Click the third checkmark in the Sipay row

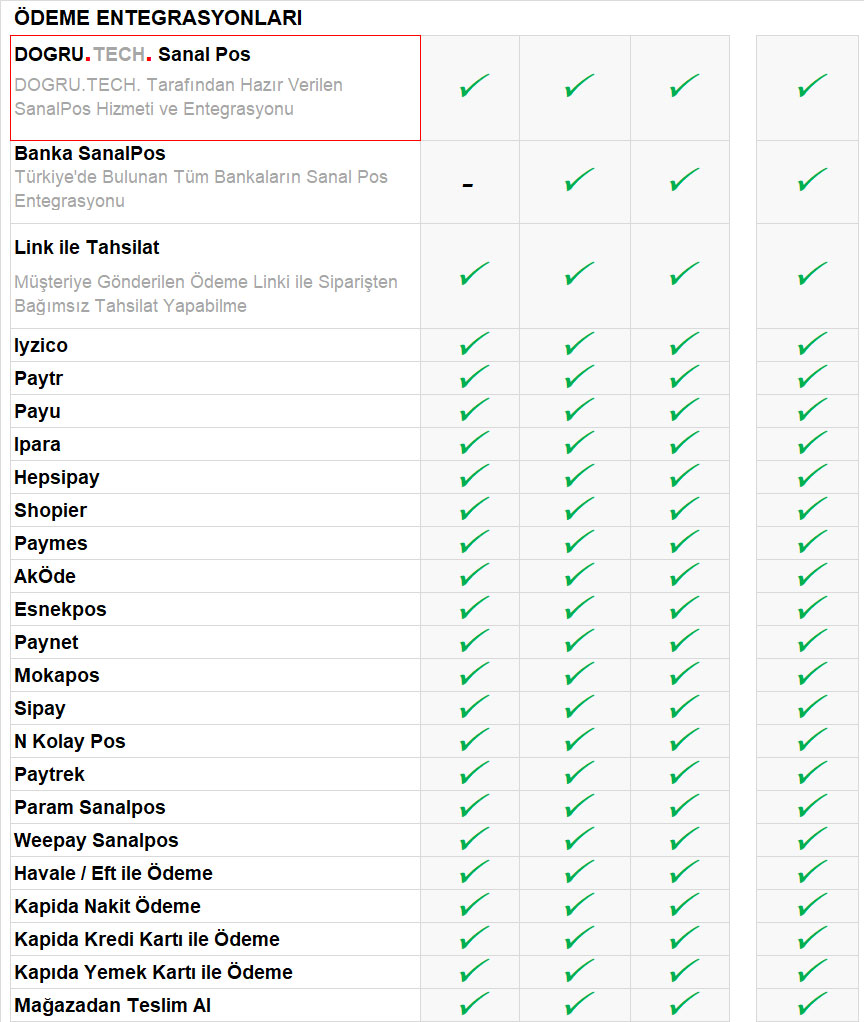(684, 708)
